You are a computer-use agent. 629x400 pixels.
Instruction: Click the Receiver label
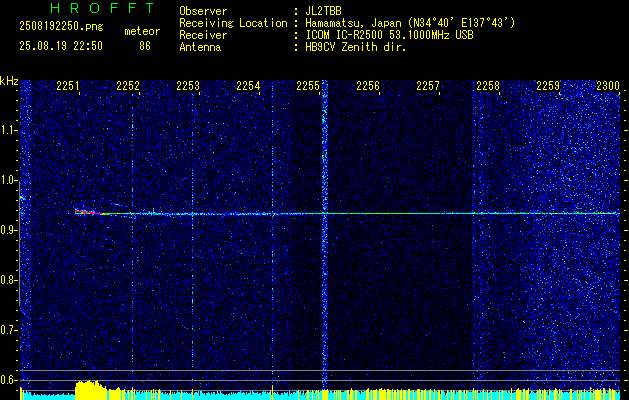pos(203,35)
